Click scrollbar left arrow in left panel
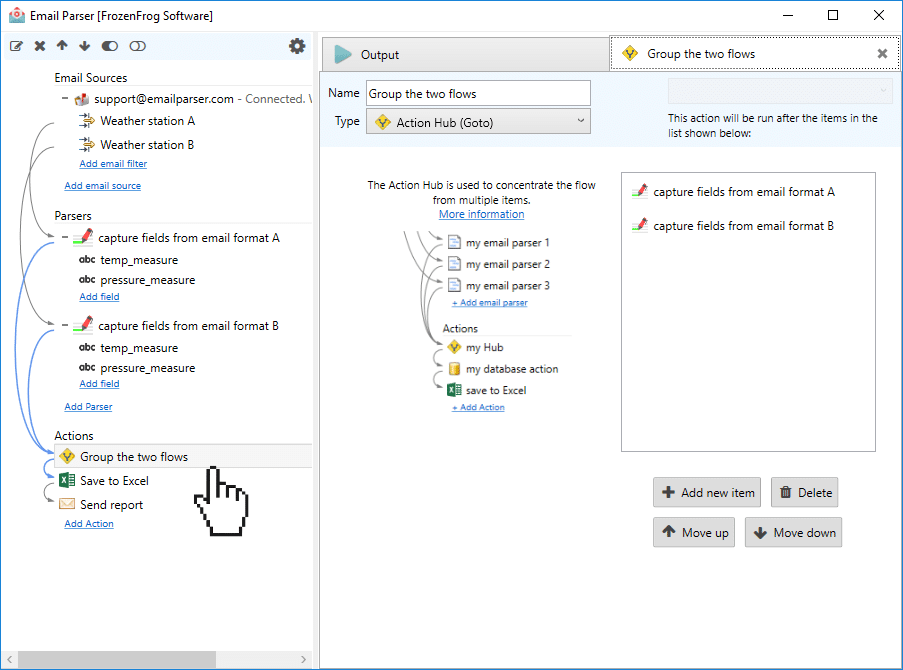The height and width of the screenshot is (670, 903). (9, 659)
